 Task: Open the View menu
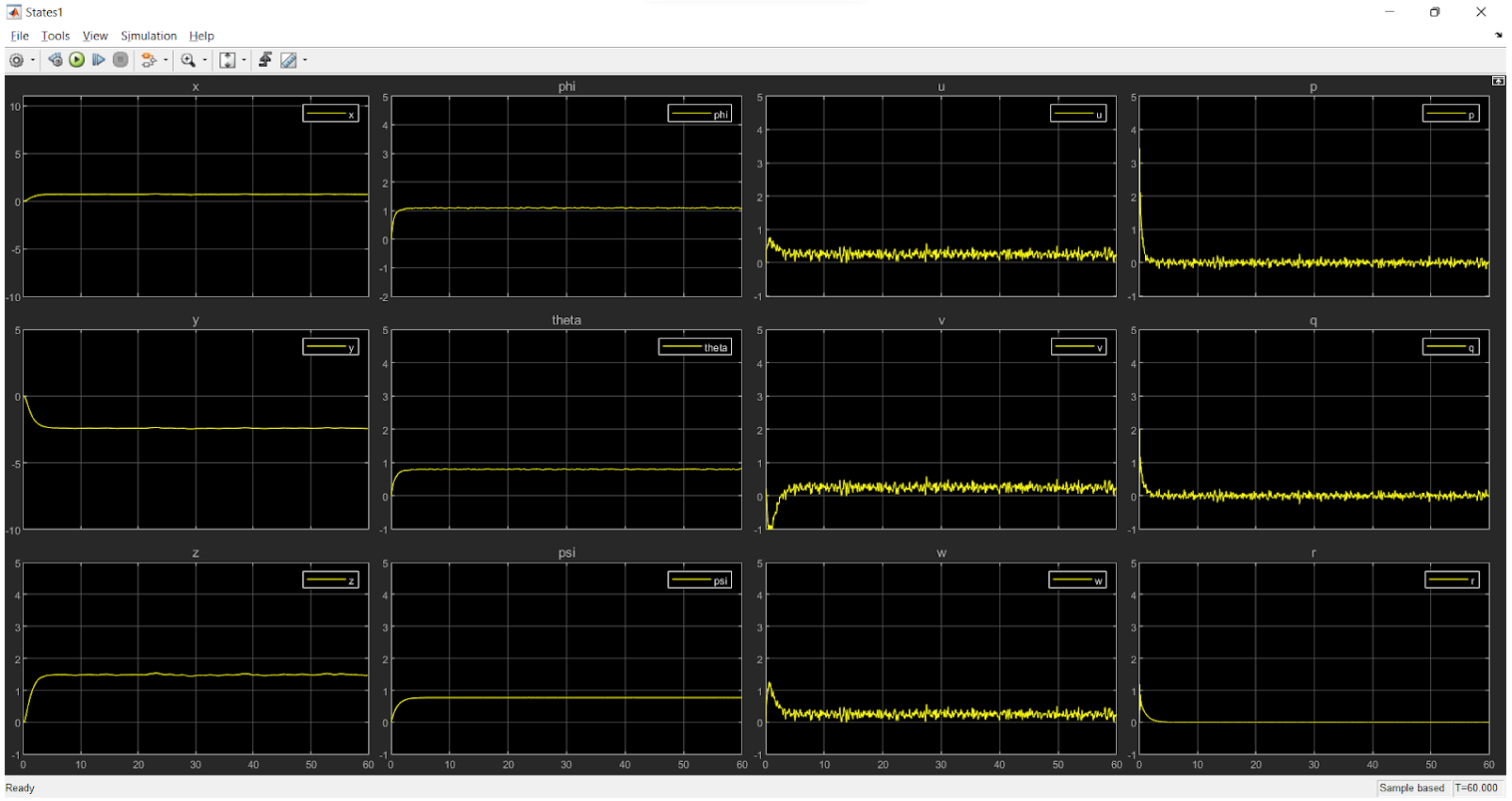(x=95, y=36)
